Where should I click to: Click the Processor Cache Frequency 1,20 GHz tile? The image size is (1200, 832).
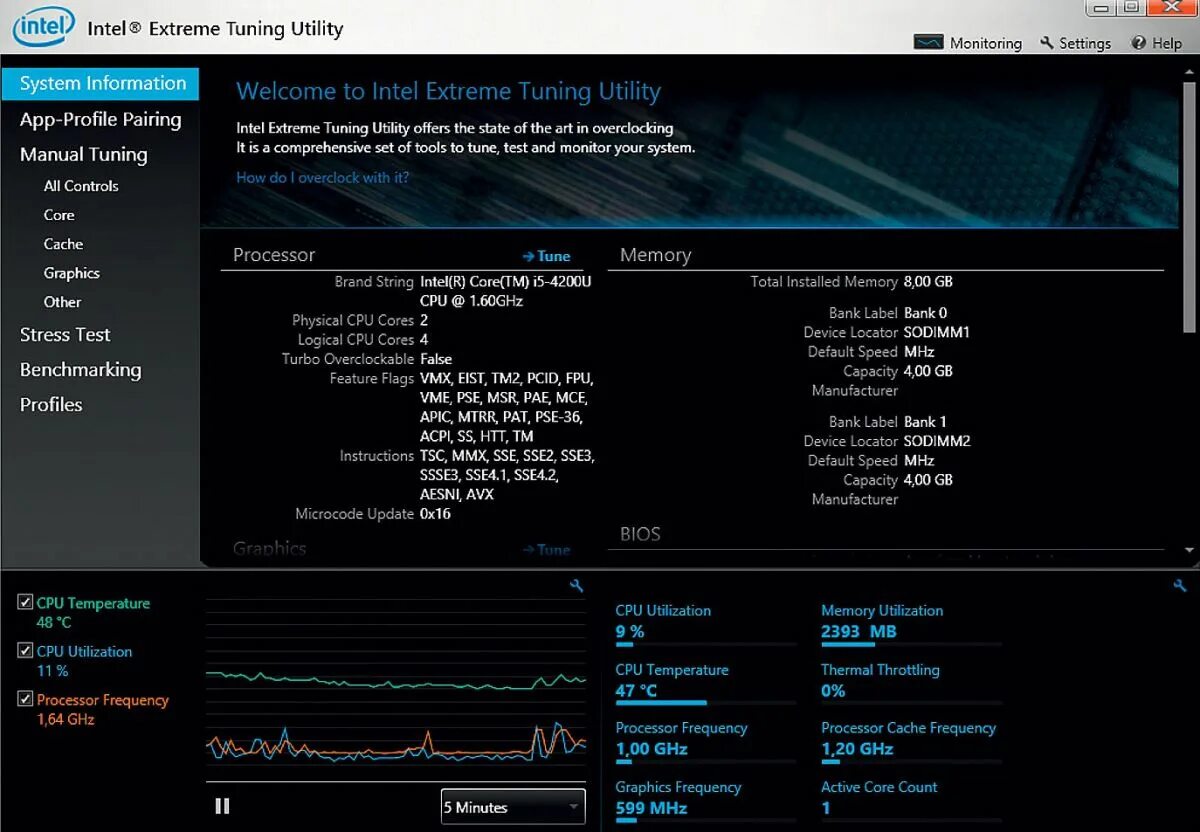click(x=910, y=741)
